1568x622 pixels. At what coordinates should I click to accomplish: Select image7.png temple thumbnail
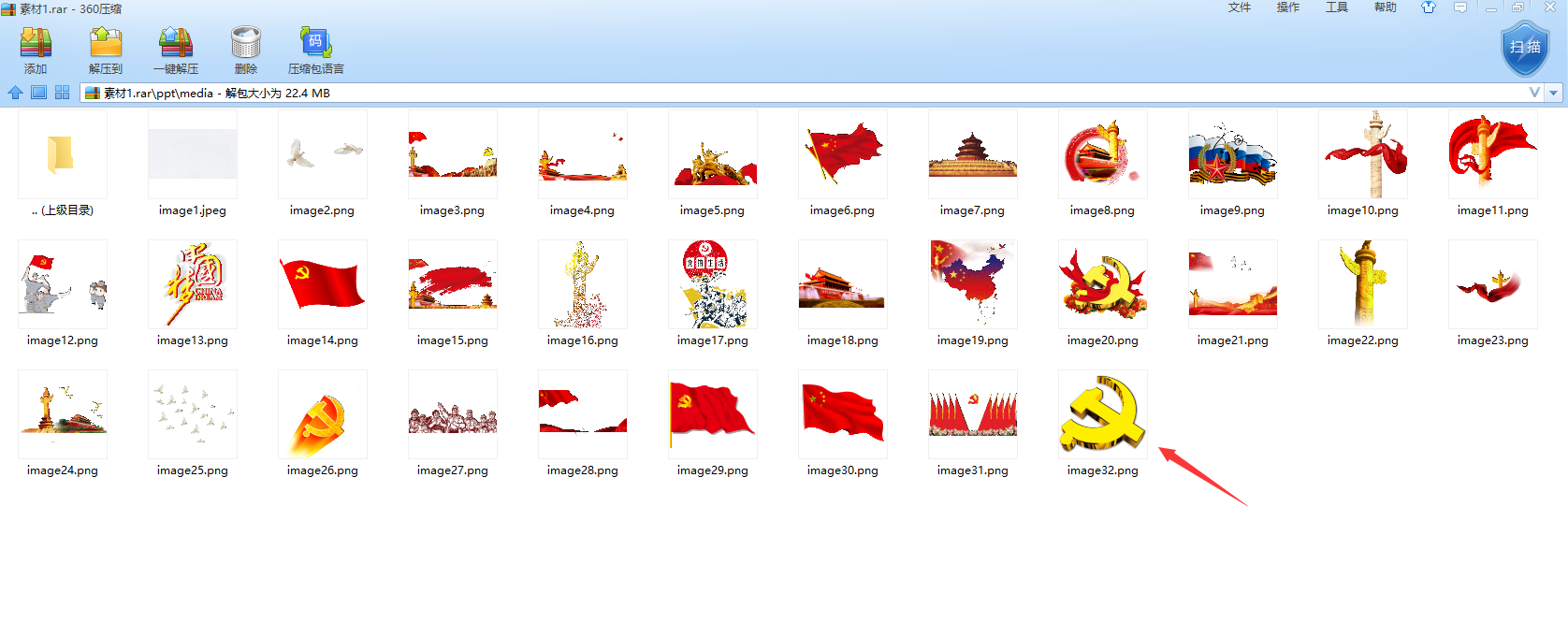(x=973, y=154)
